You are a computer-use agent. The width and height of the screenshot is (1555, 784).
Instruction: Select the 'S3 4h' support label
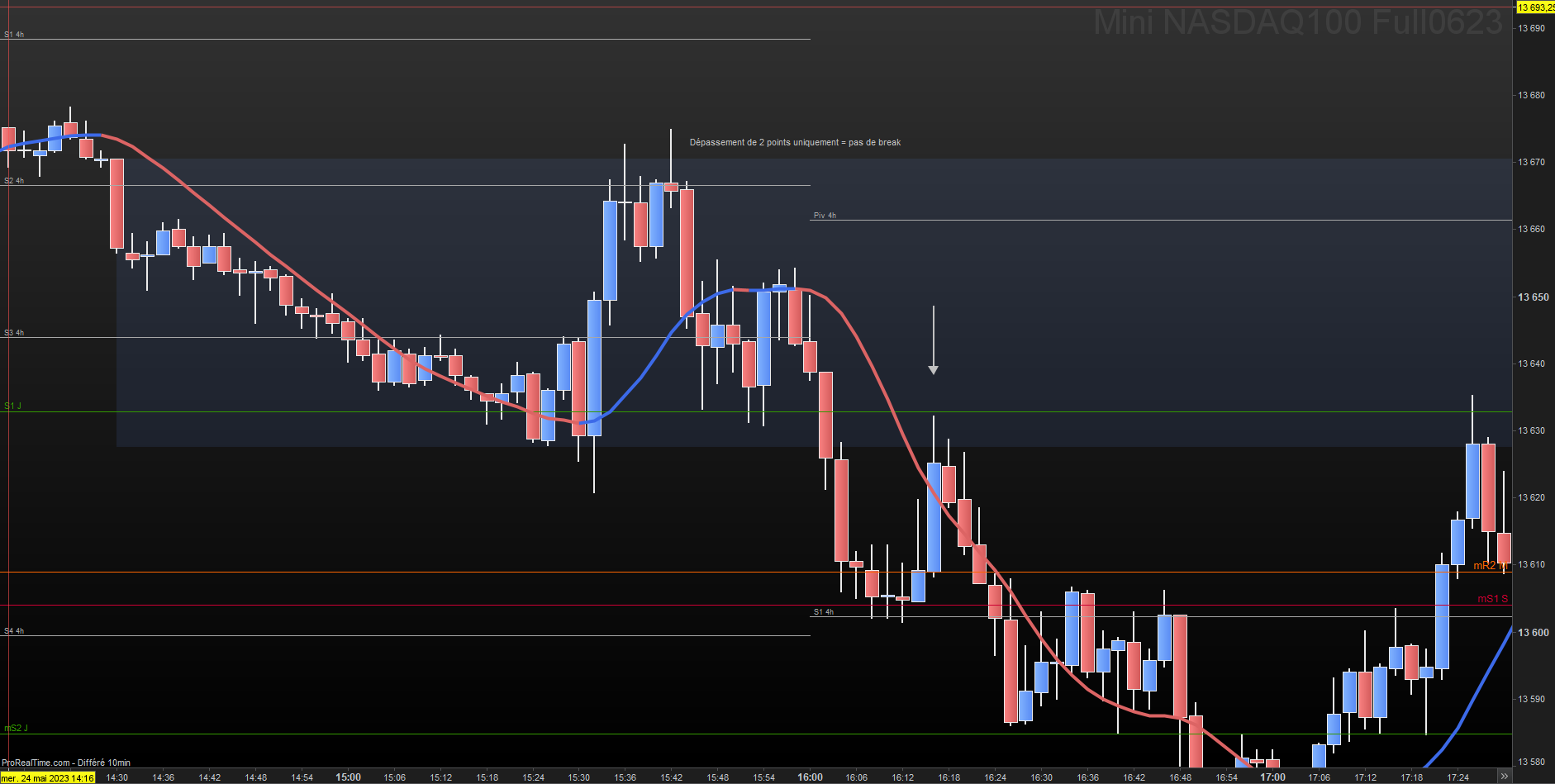(14, 333)
